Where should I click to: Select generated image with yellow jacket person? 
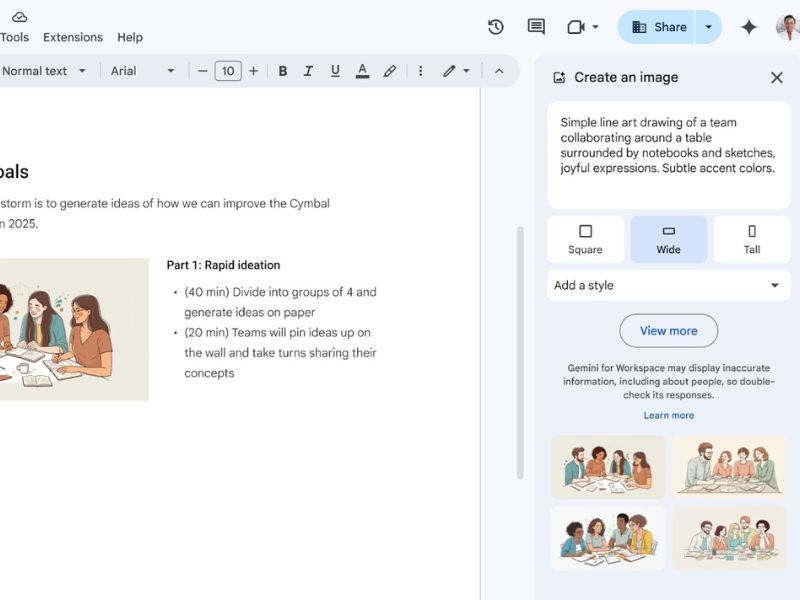pyautogui.click(x=608, y=538)
